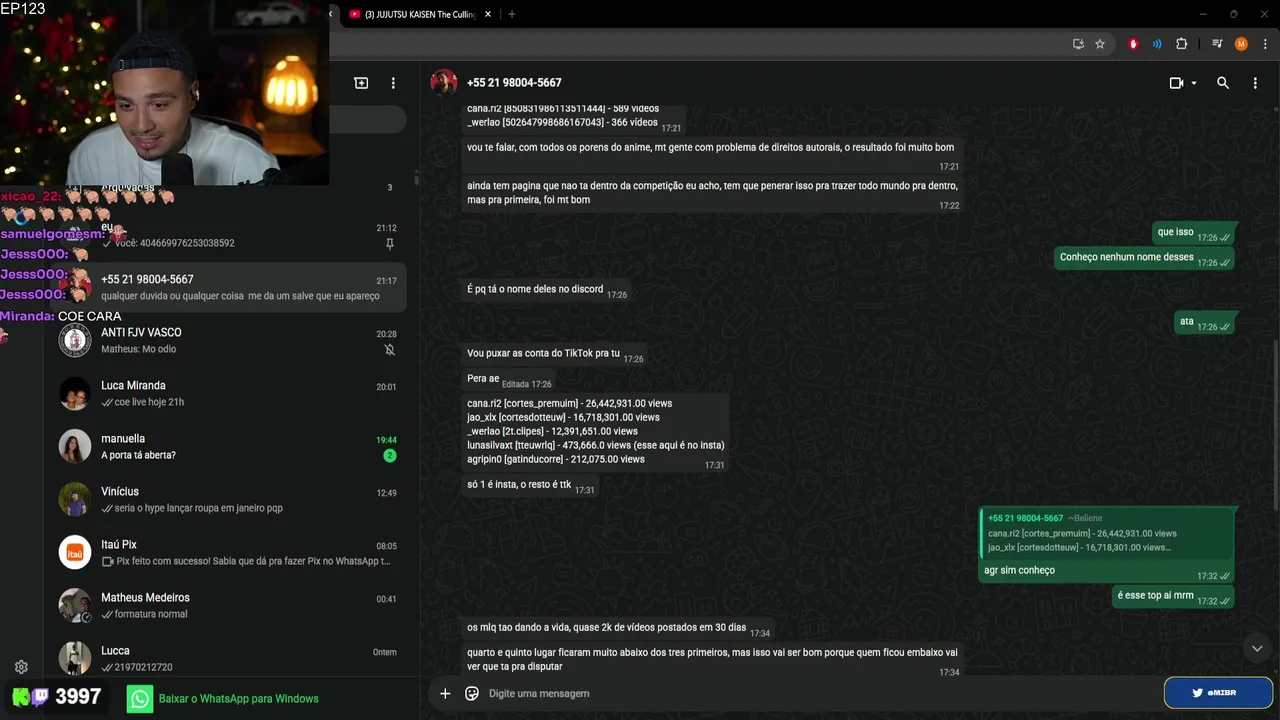Start a new chat in WhatsApp
Screen dimensions: 1280x720
click(361, 83)
